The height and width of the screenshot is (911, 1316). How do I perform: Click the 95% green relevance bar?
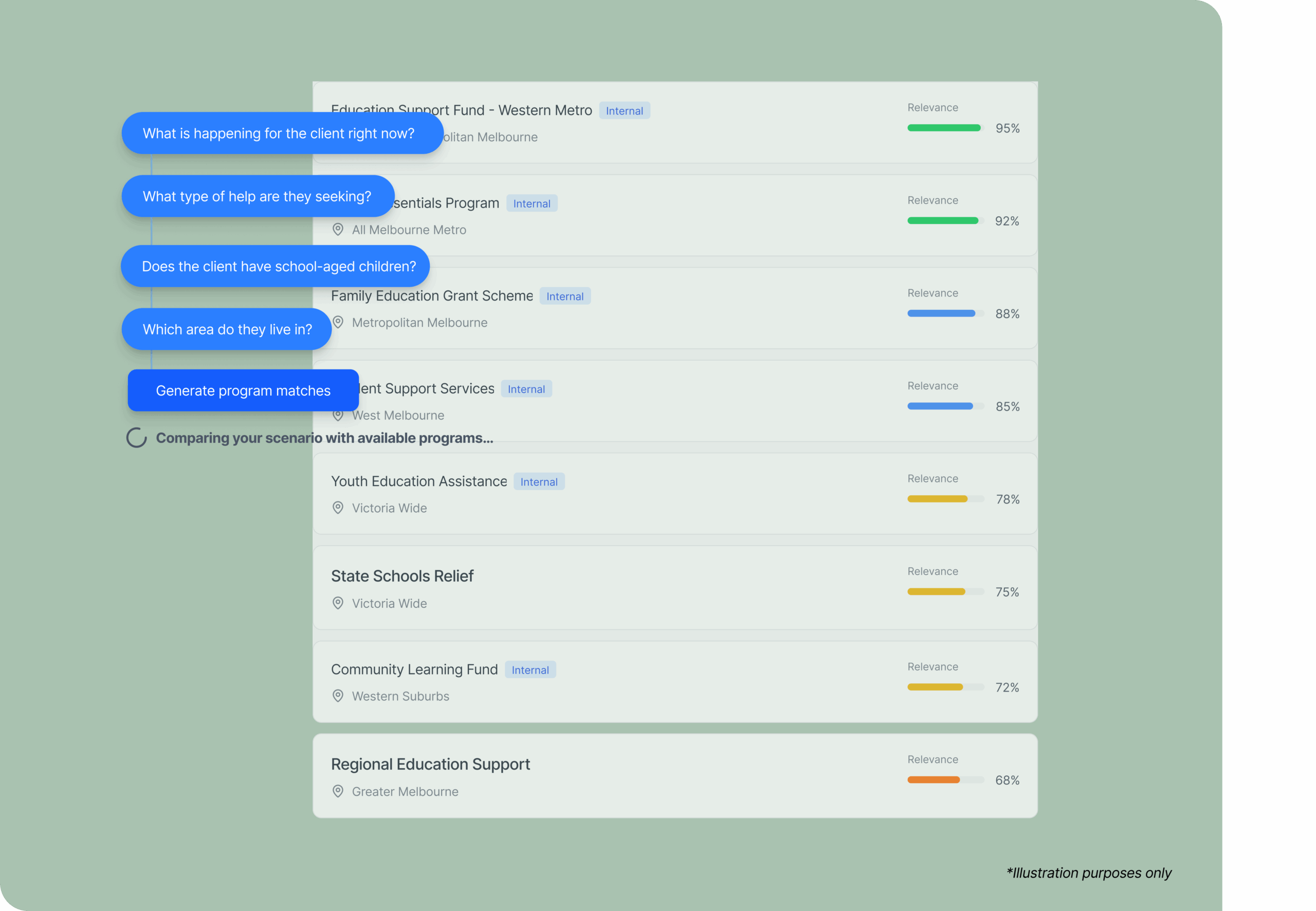(944, 128)
